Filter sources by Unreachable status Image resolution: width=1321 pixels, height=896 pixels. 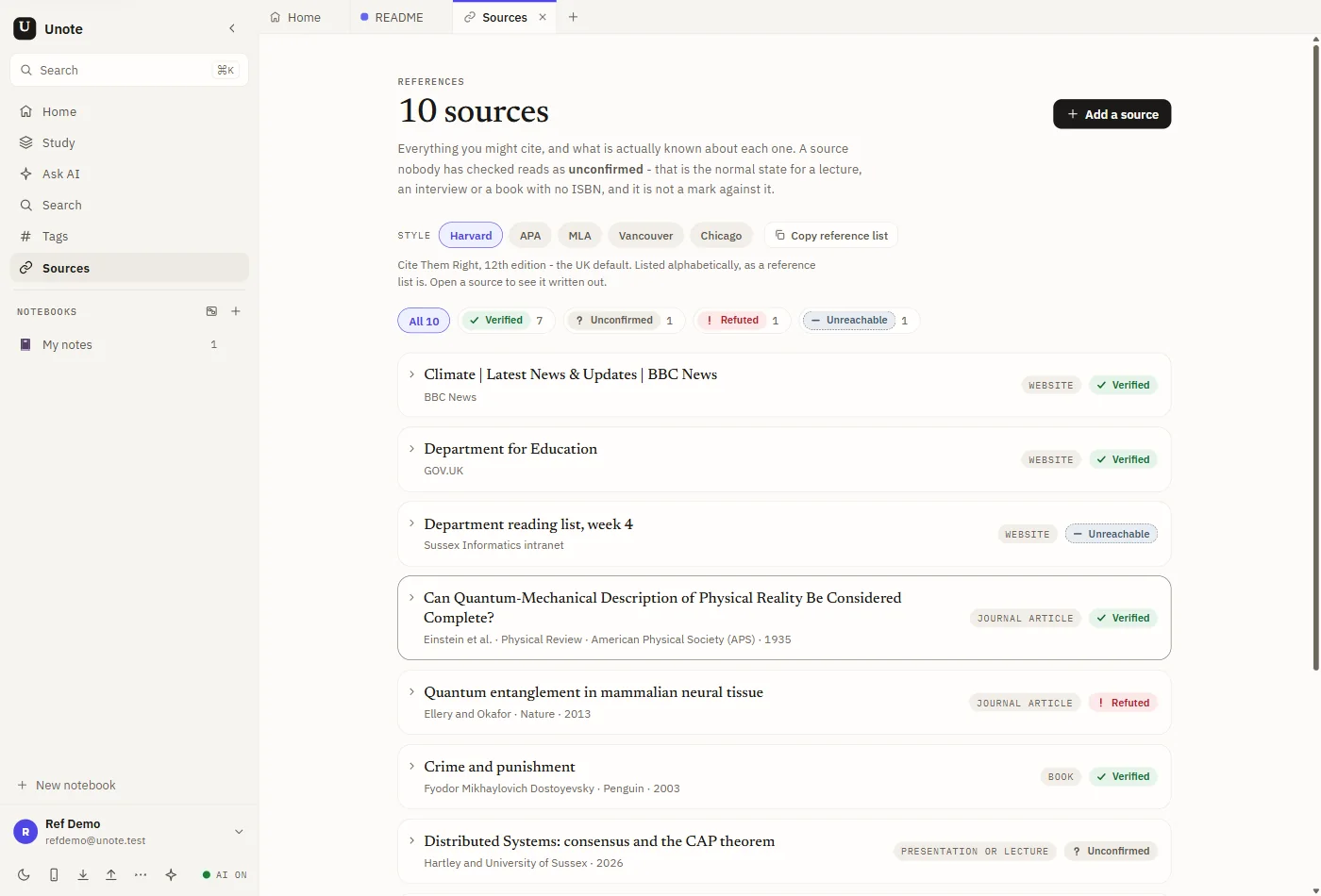(859, 321)
